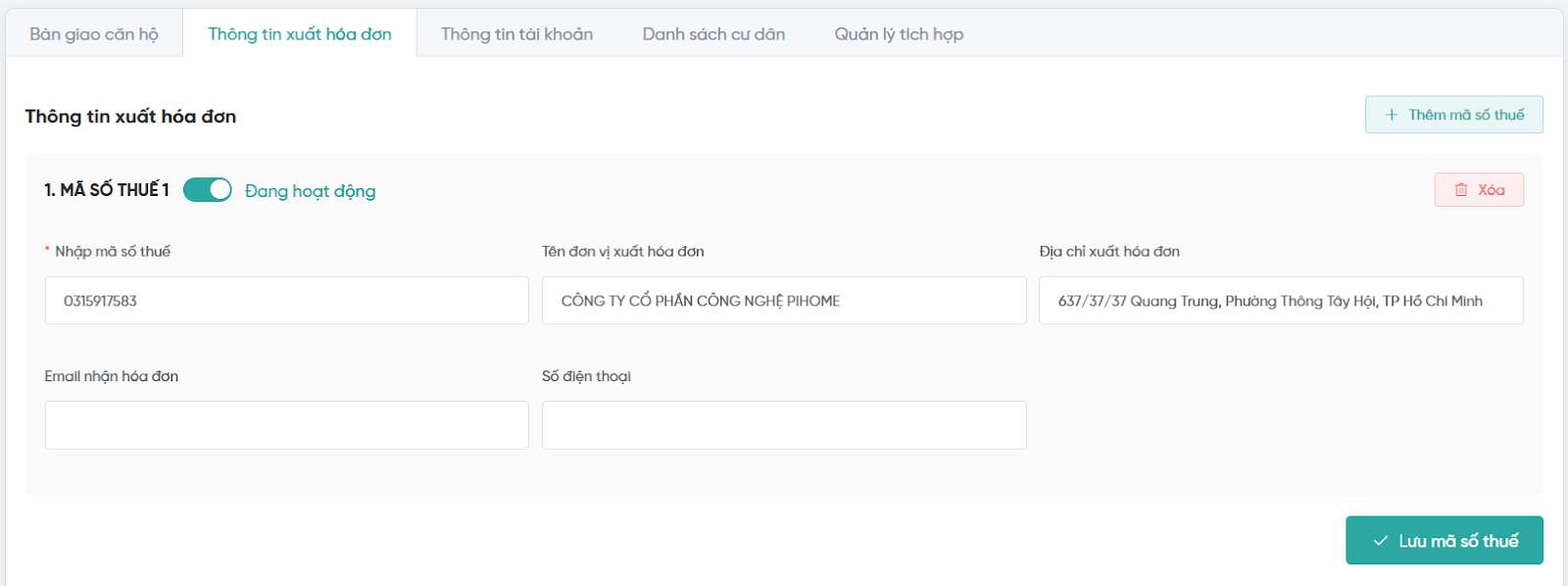Click the Địa chỉ xuất hóa đơn field
Viewport: 1568px width, 586px height.
coord(1281,301)
